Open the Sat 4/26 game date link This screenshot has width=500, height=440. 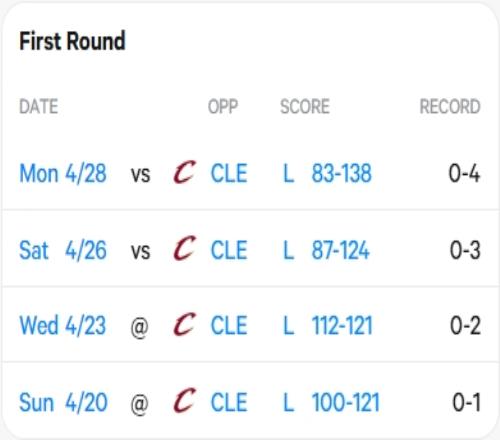pos(63,250)
